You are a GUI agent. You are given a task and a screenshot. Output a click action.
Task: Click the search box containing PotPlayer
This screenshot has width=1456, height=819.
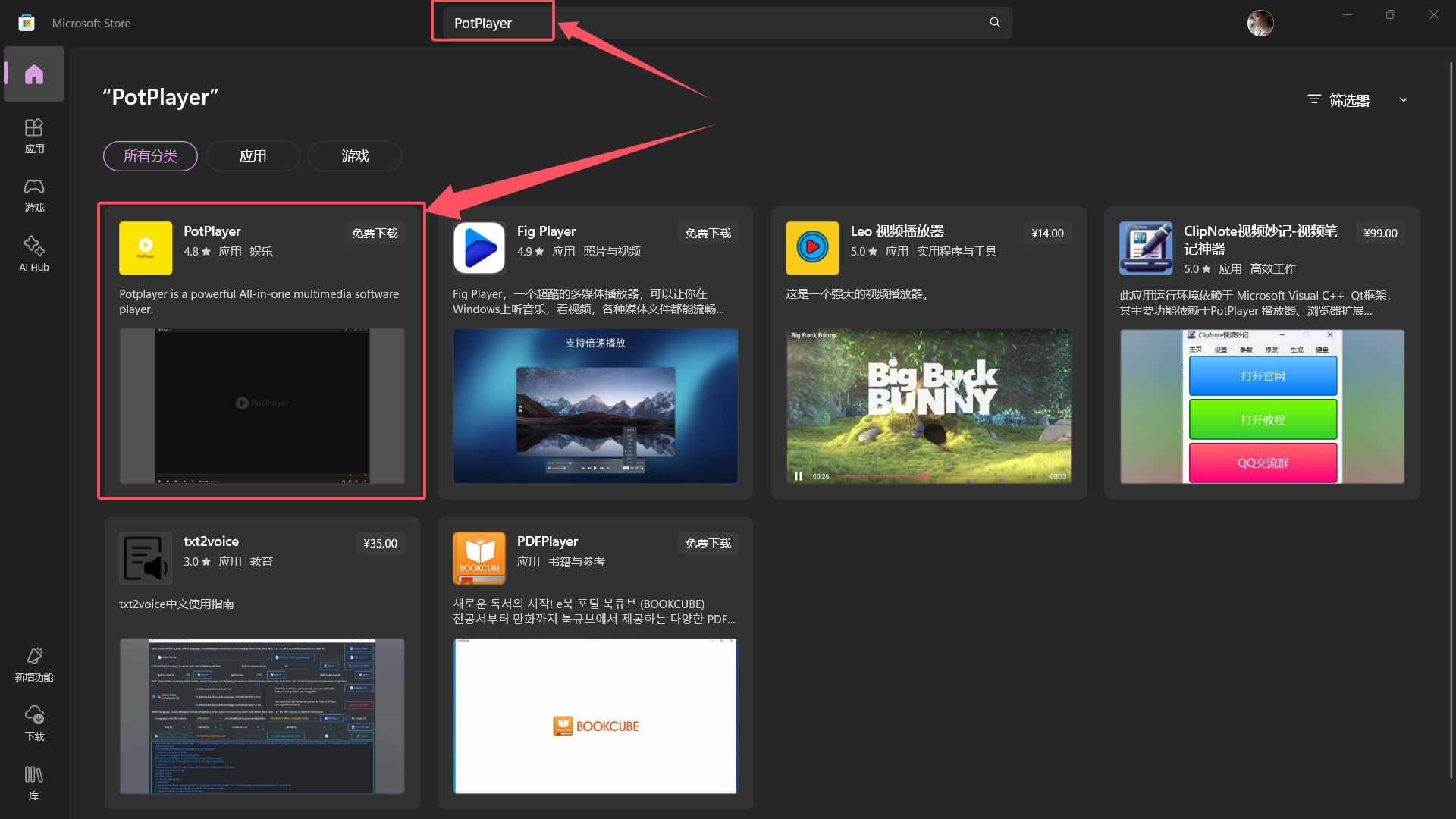720,23
